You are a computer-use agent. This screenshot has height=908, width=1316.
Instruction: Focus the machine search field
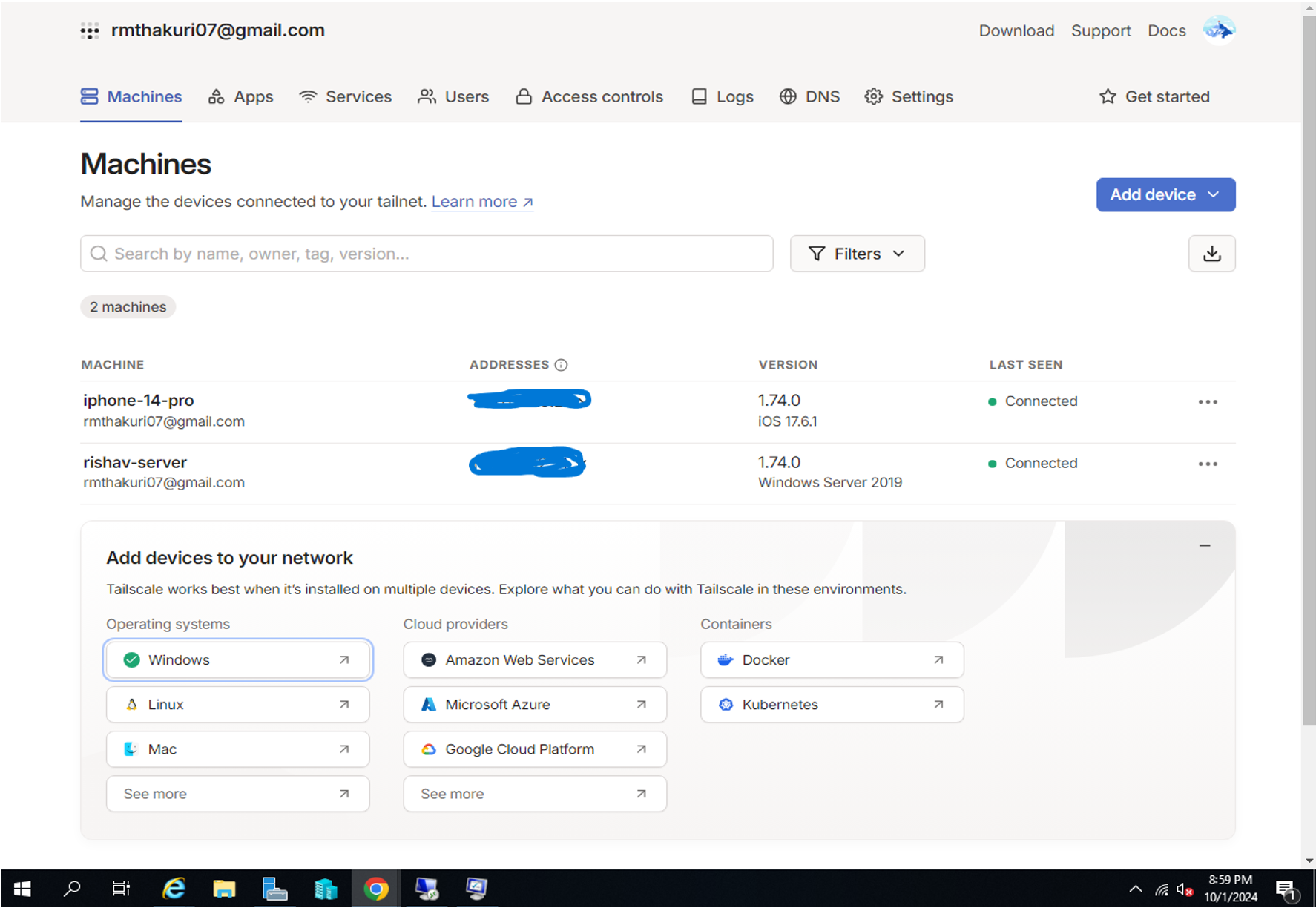(427, 254)
